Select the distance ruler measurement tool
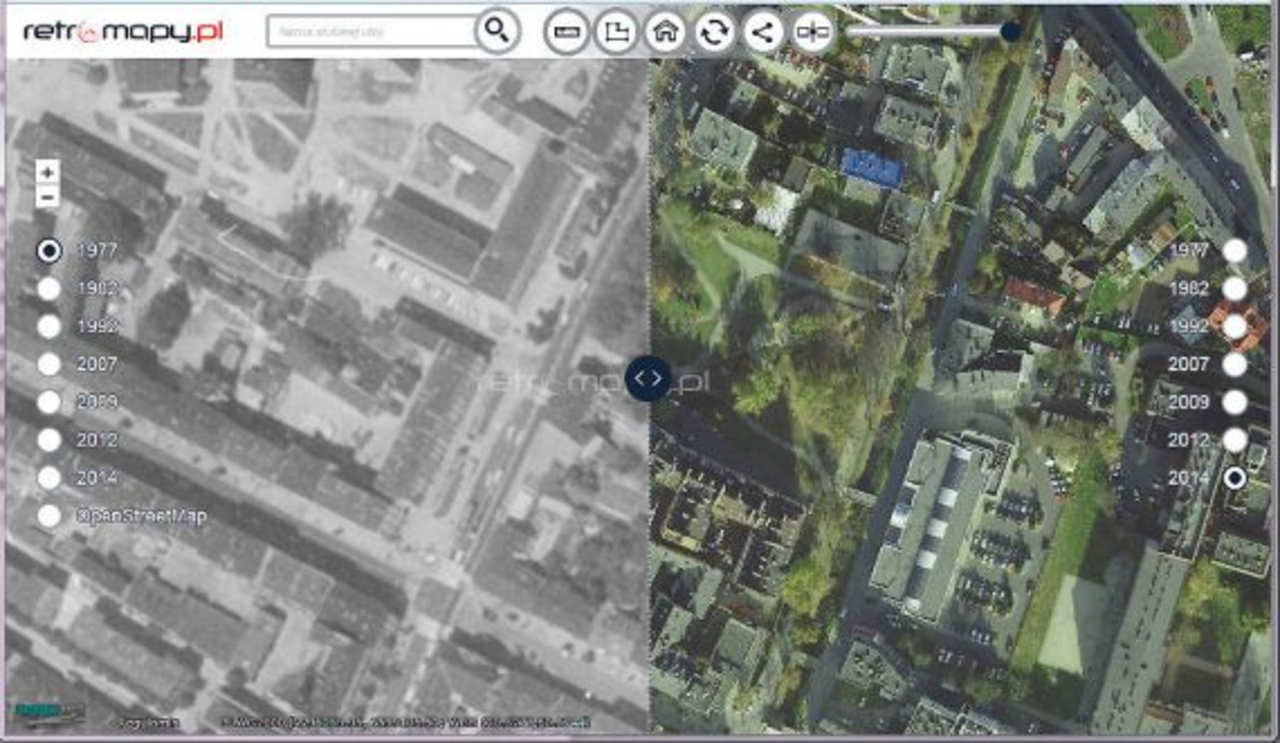 point(567,32)
